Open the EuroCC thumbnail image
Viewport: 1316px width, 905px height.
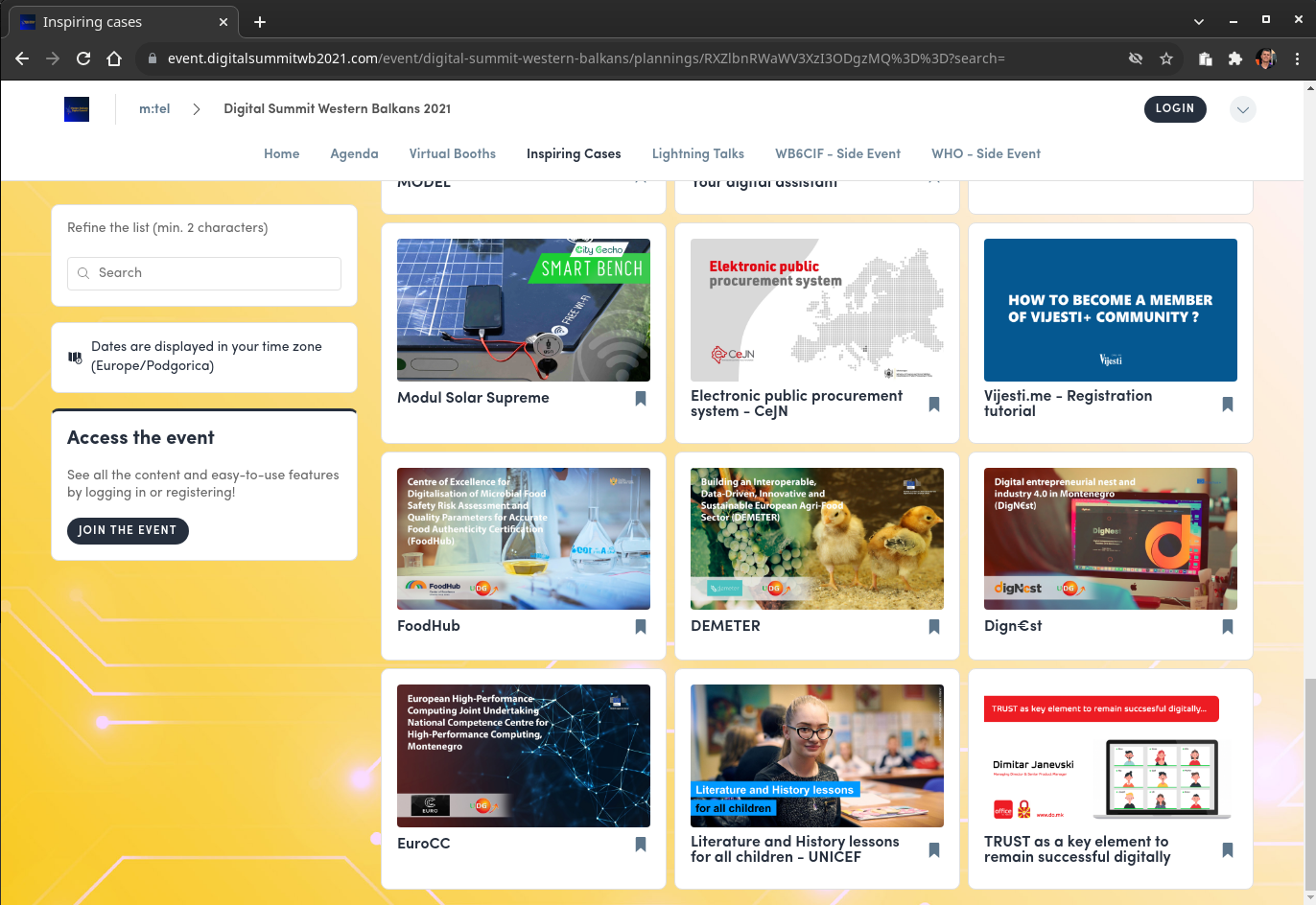(x=524, y=755)
